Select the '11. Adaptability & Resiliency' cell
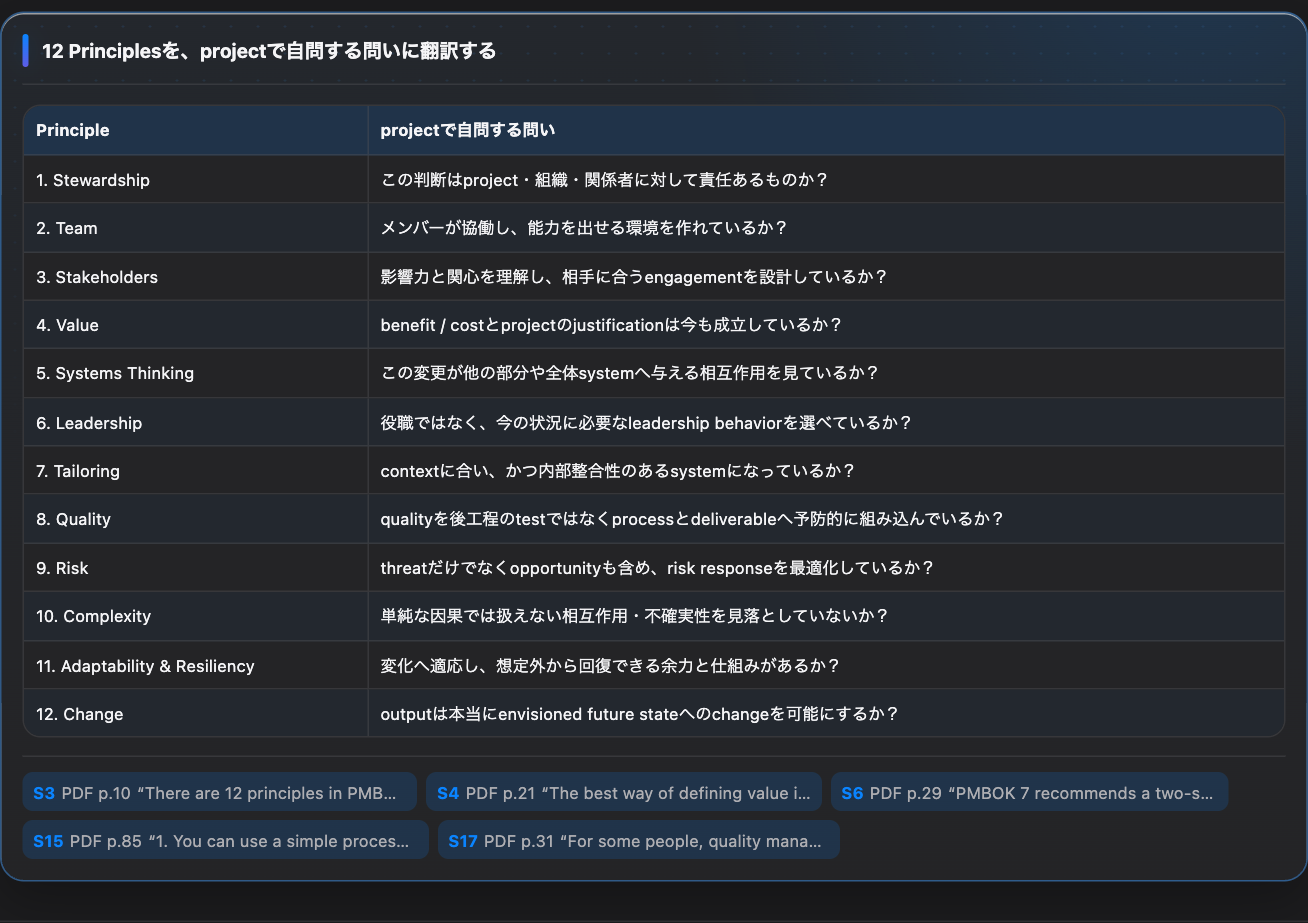The height and width of the screenshot is (923, 1308). click(x=196, y=665)
